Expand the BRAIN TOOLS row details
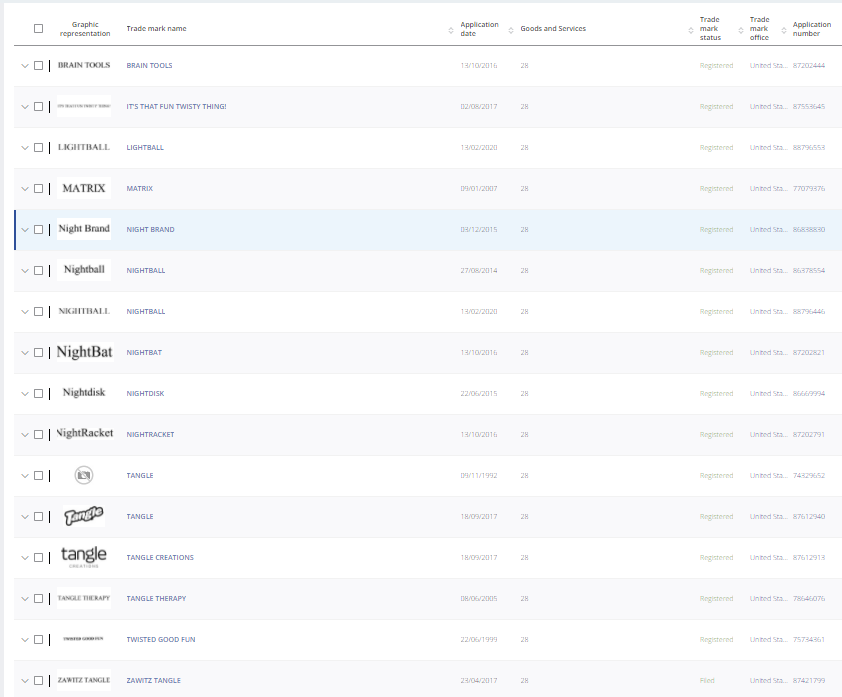842x697 pixels. click(25, 66)
